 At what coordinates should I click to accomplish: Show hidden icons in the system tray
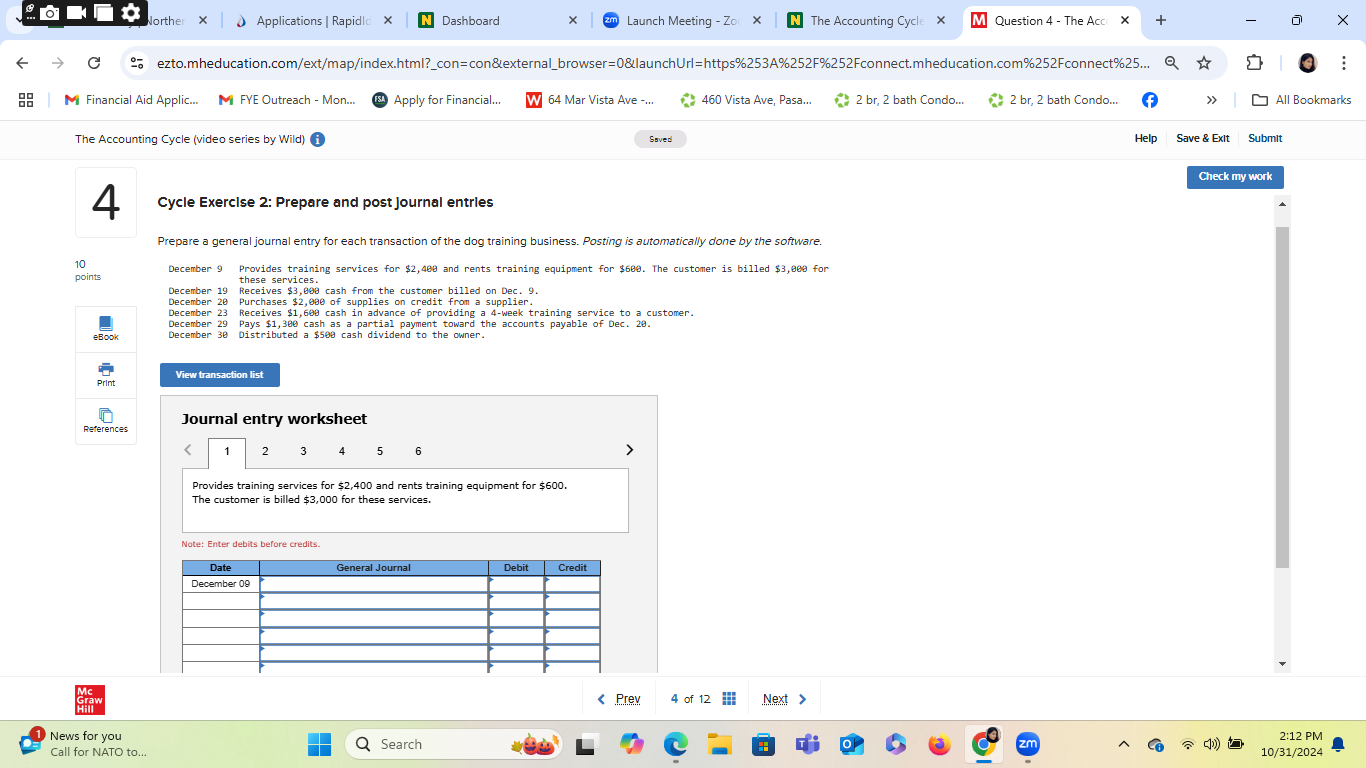[1123, 744]
